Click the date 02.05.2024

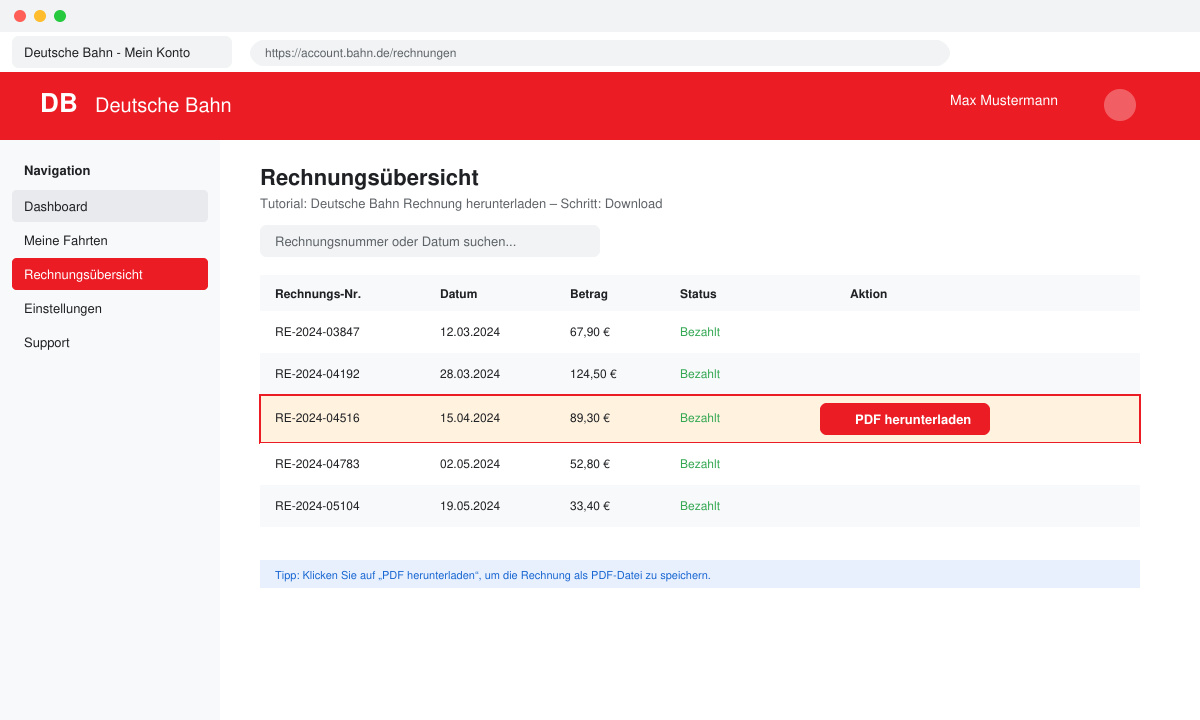coord(470,464)
